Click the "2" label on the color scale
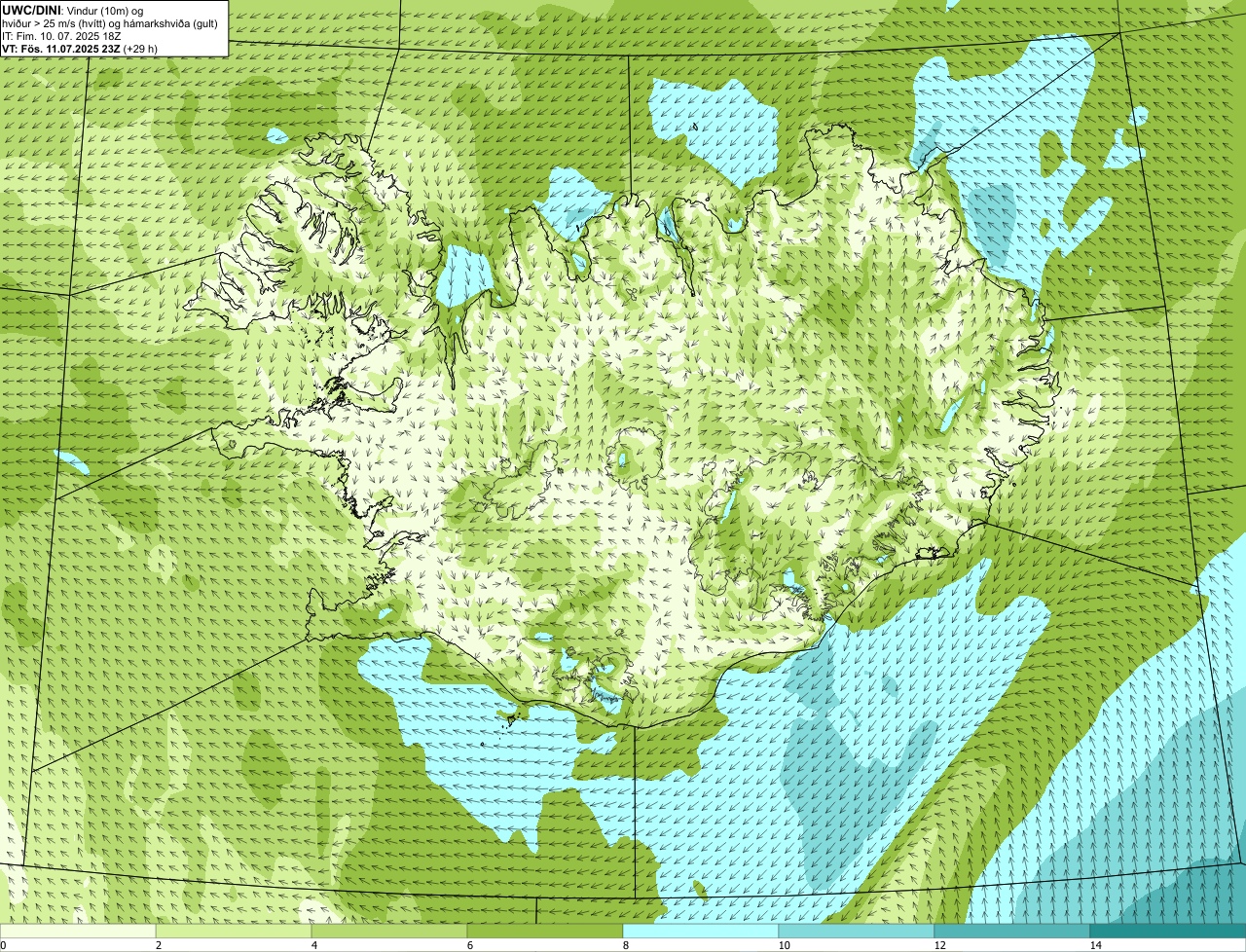 (x=157, y=945)
